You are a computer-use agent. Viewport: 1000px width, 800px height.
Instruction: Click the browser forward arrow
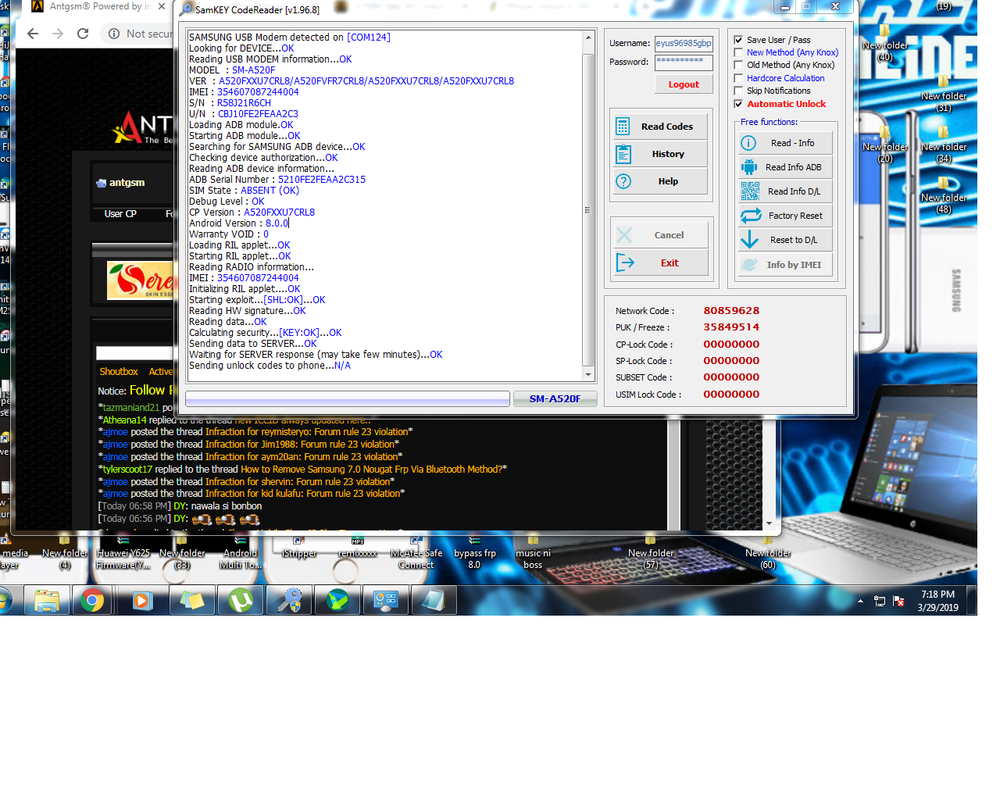58,34
